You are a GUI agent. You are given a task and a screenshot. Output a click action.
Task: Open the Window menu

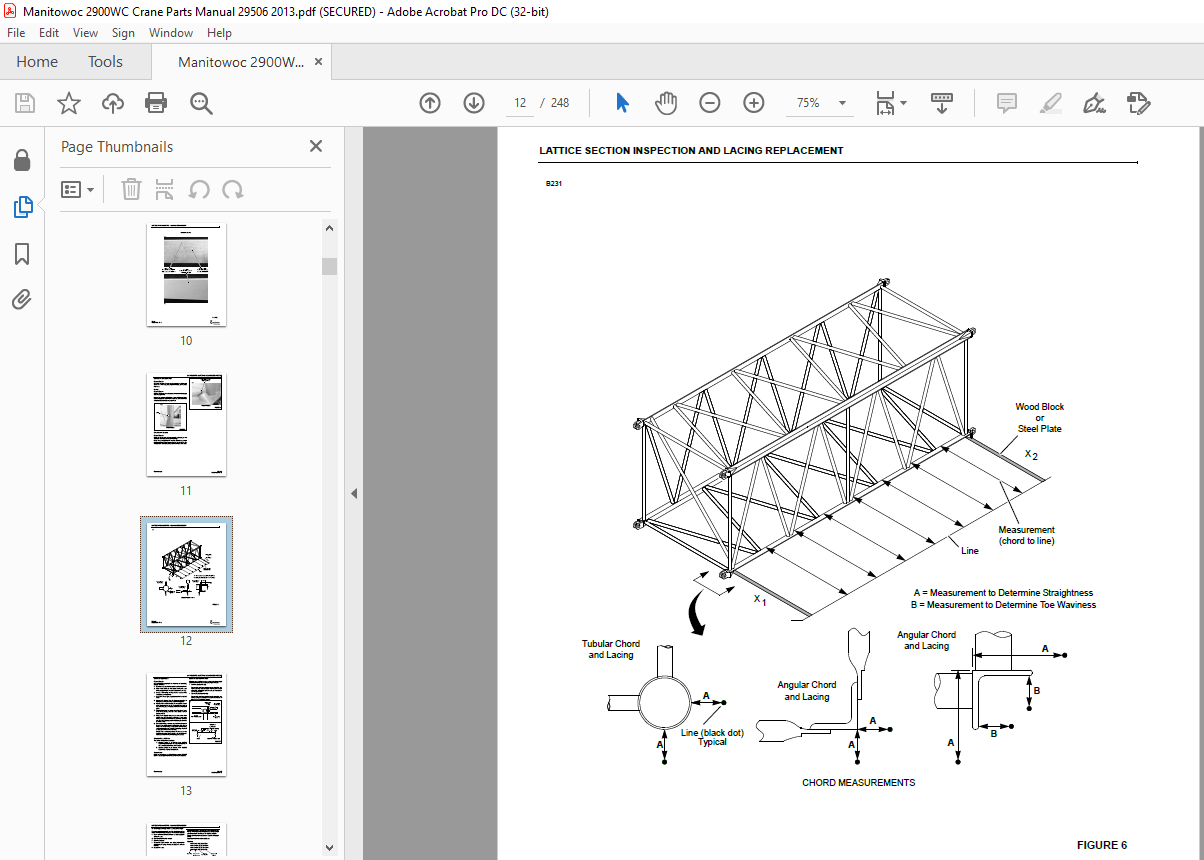coord(171,33)
